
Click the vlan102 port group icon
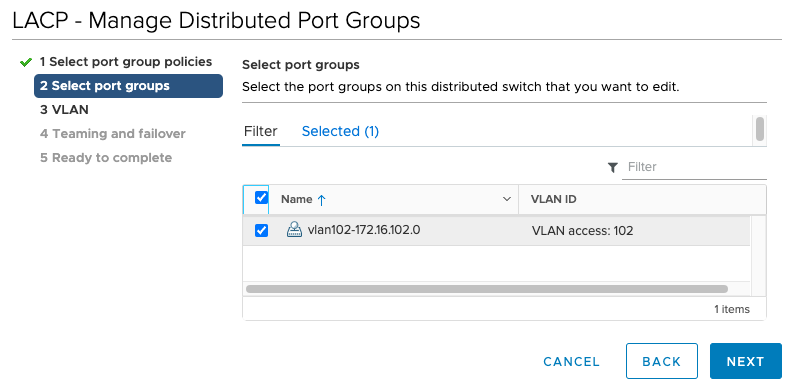pyautogui.click(x=294, y=230)
